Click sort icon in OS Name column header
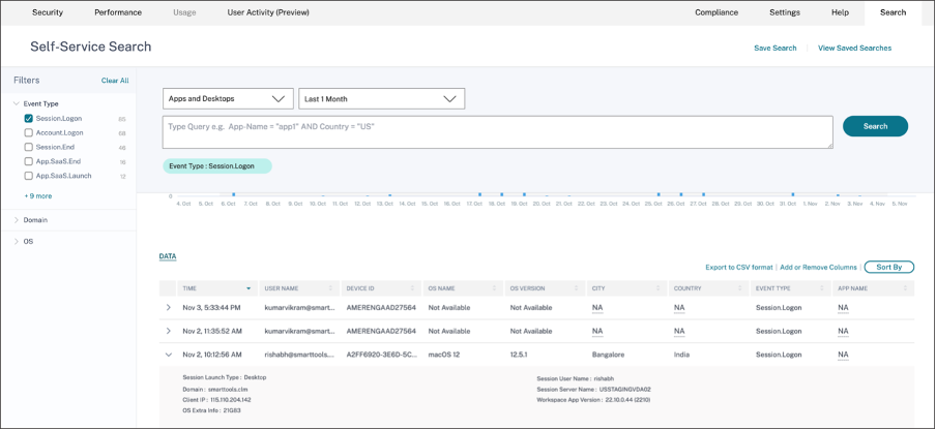Screen dimensions: 936x430 (x=497, y=288)
